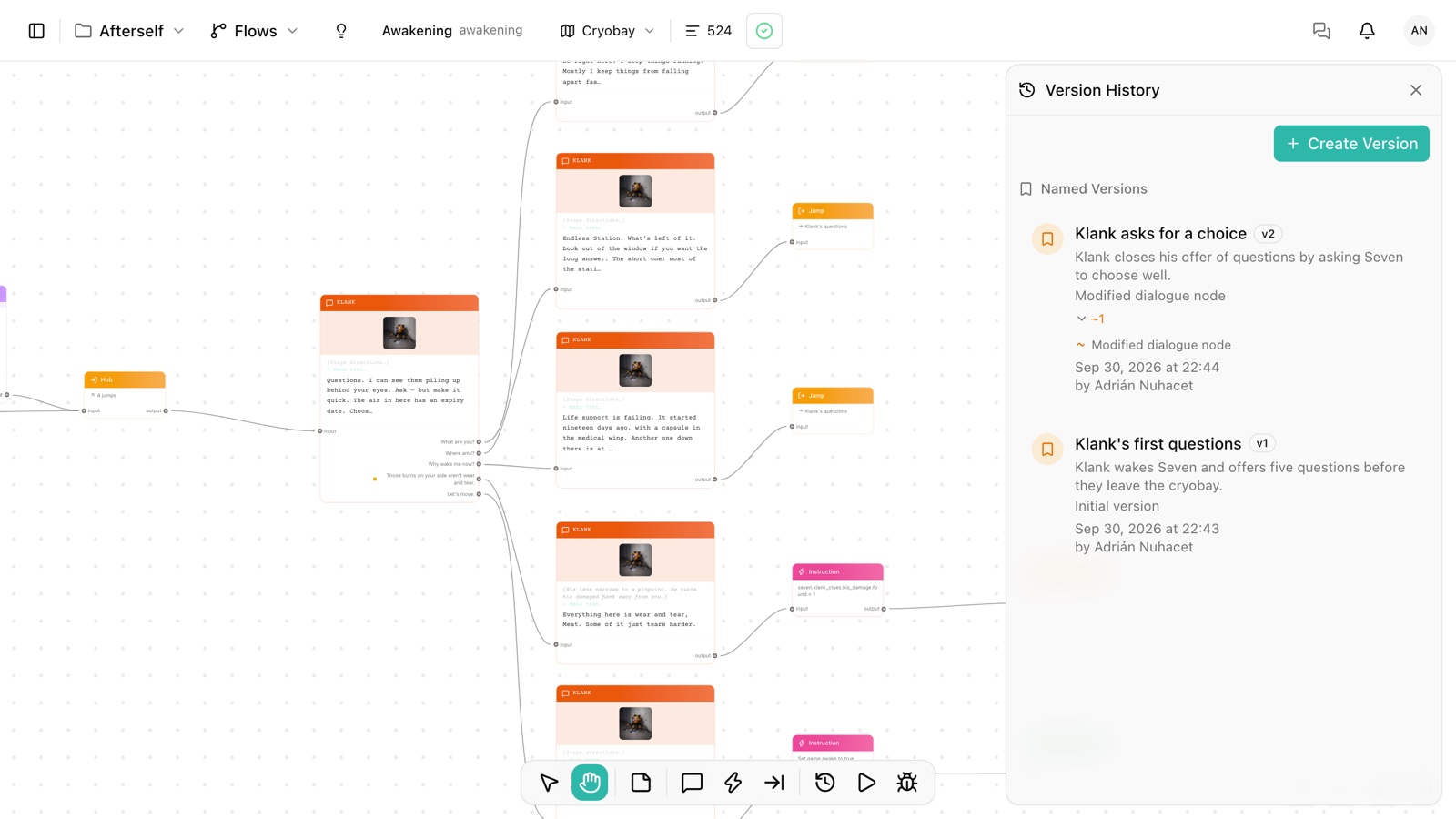Select the pointer cursor tool

(x=549, y=783)
